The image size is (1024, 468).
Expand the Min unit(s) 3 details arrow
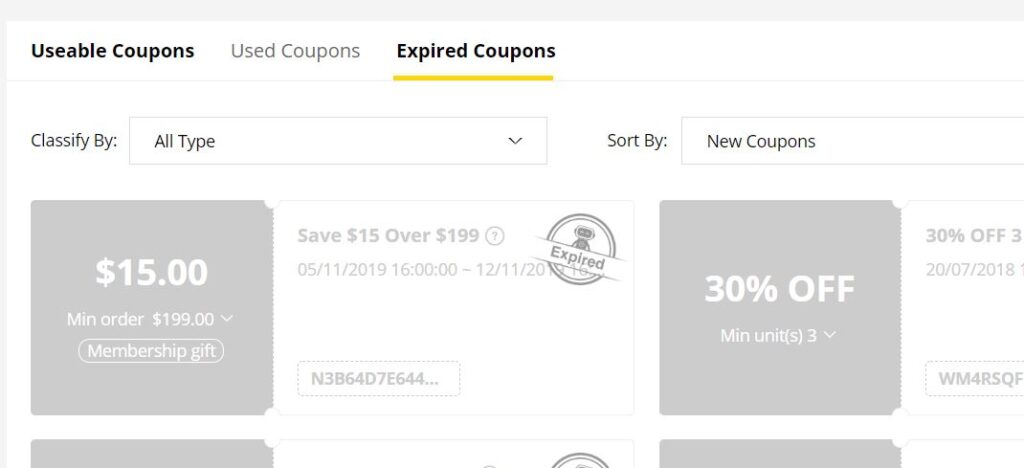[829, 335]
